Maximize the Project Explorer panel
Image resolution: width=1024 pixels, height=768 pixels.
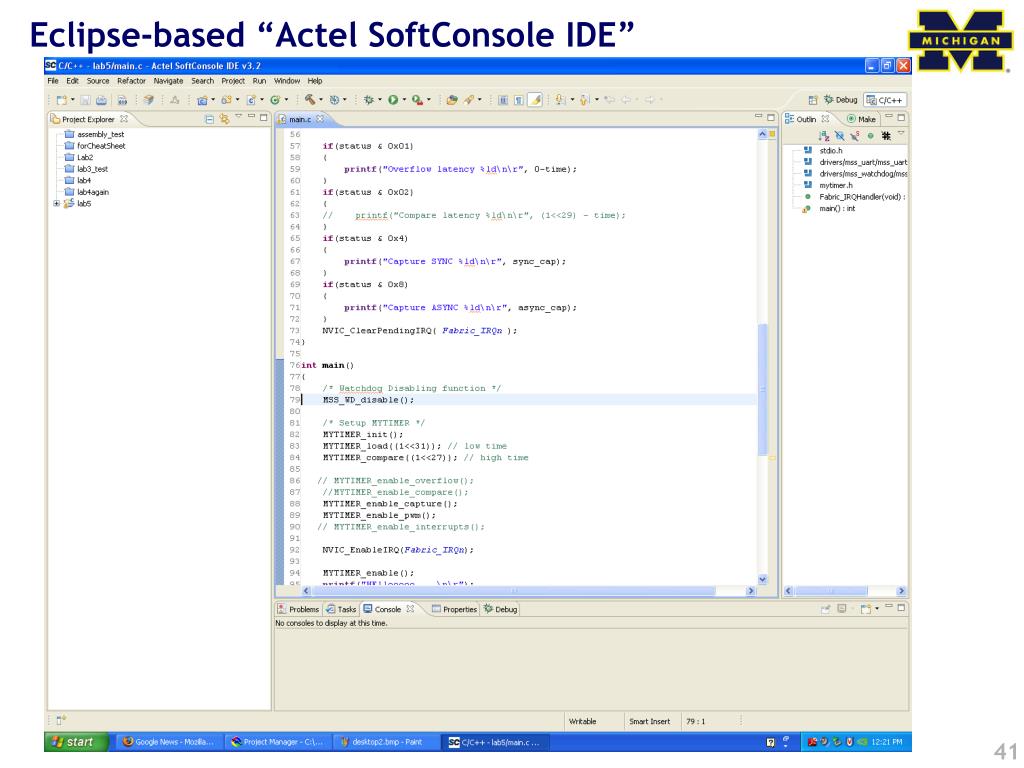(264, 118)
